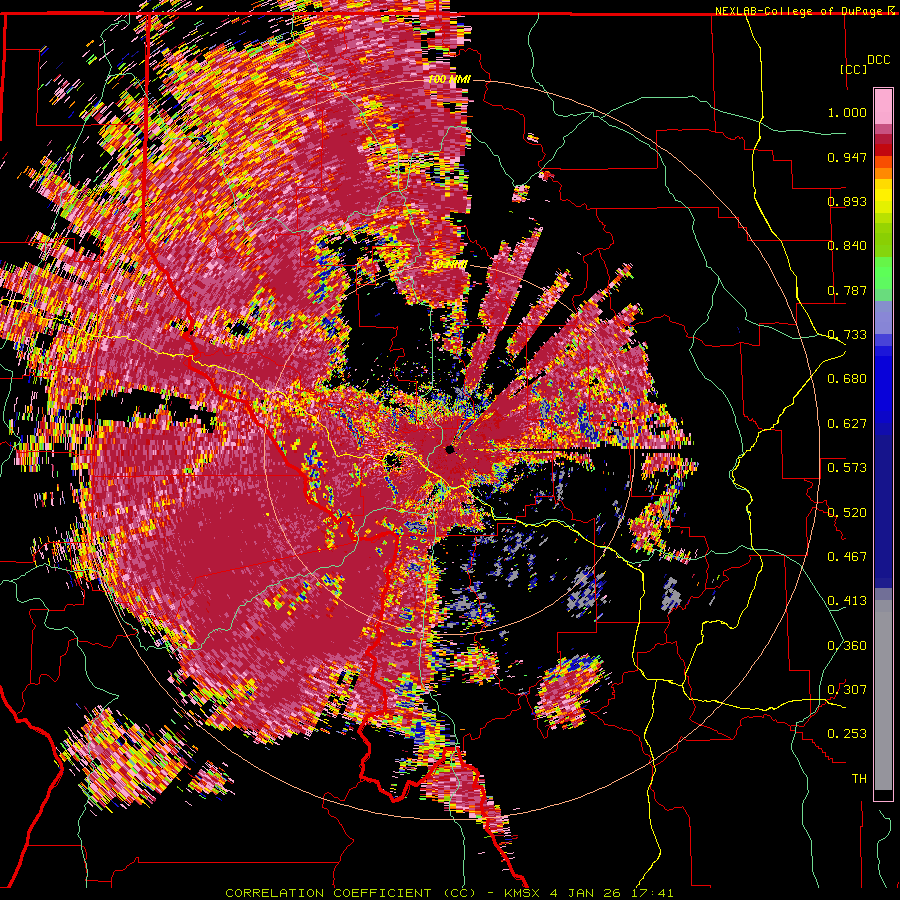Click the DCC product label
This screenshot has height=900, width=900.
click(878, 60)
